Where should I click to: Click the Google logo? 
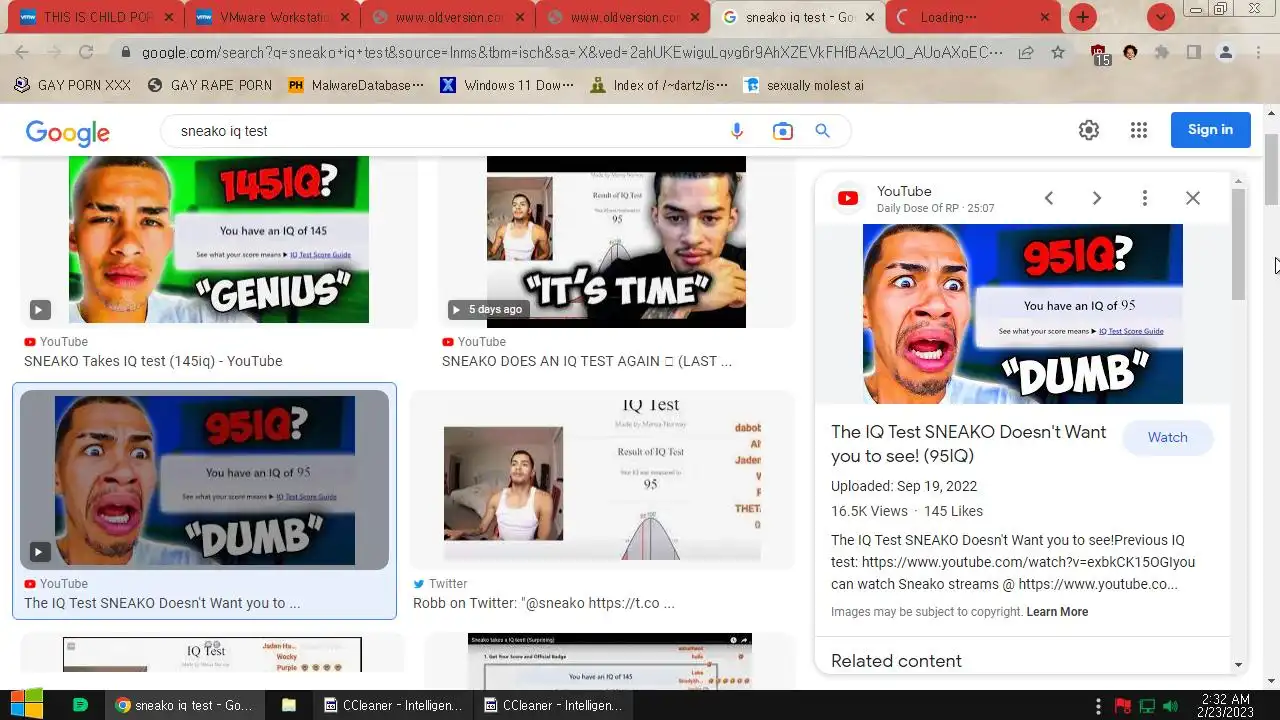pos(68,131)
